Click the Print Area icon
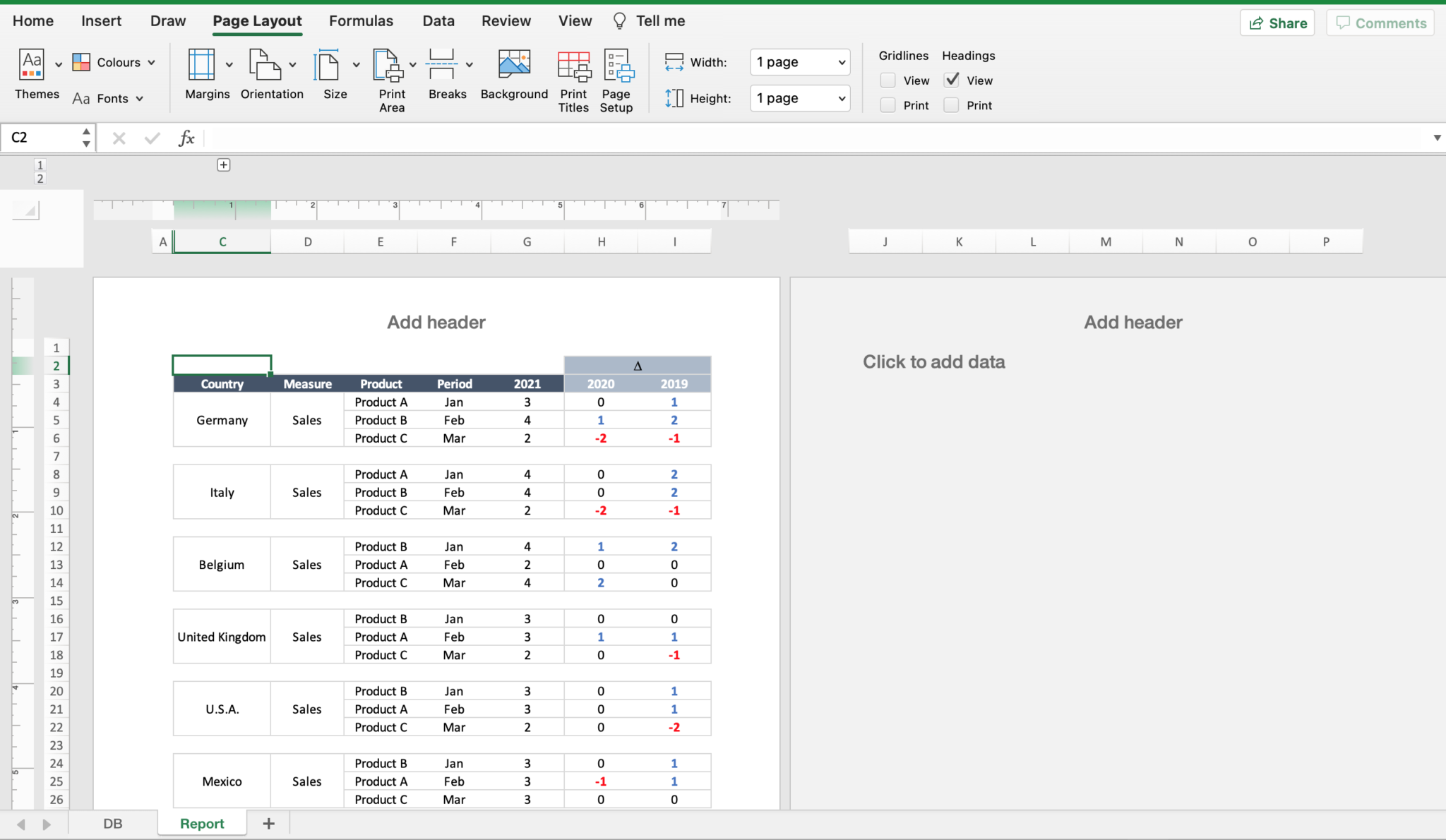 (387, 67)
